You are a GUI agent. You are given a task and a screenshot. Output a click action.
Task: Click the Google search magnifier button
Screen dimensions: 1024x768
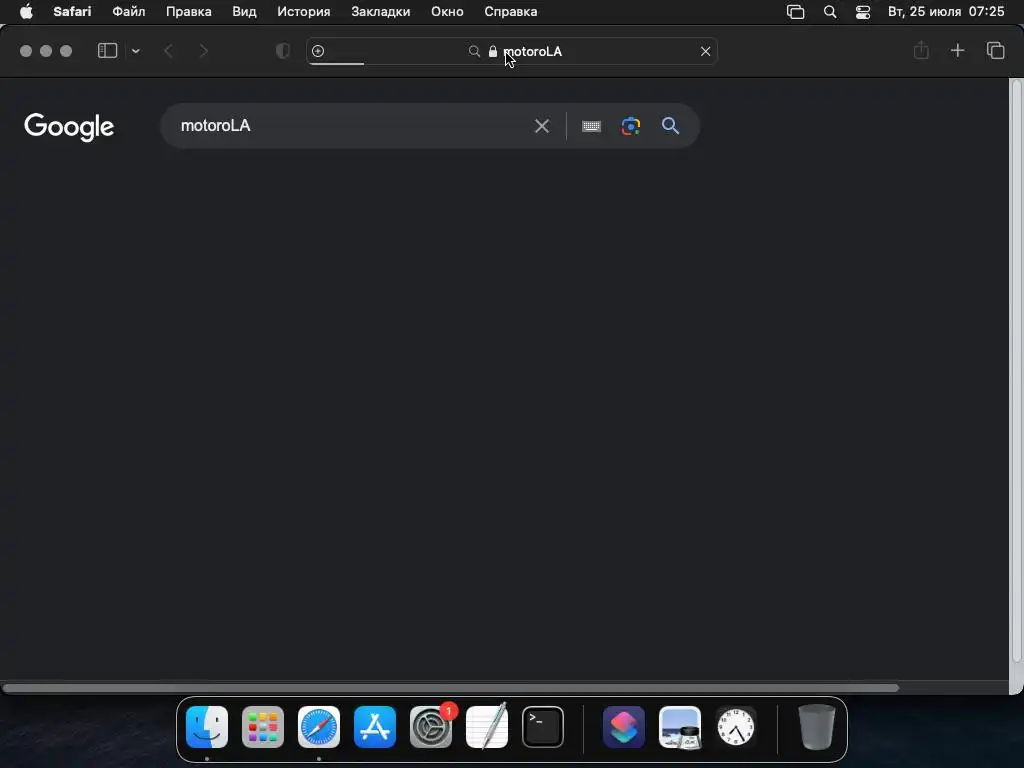tap(671, 125)
